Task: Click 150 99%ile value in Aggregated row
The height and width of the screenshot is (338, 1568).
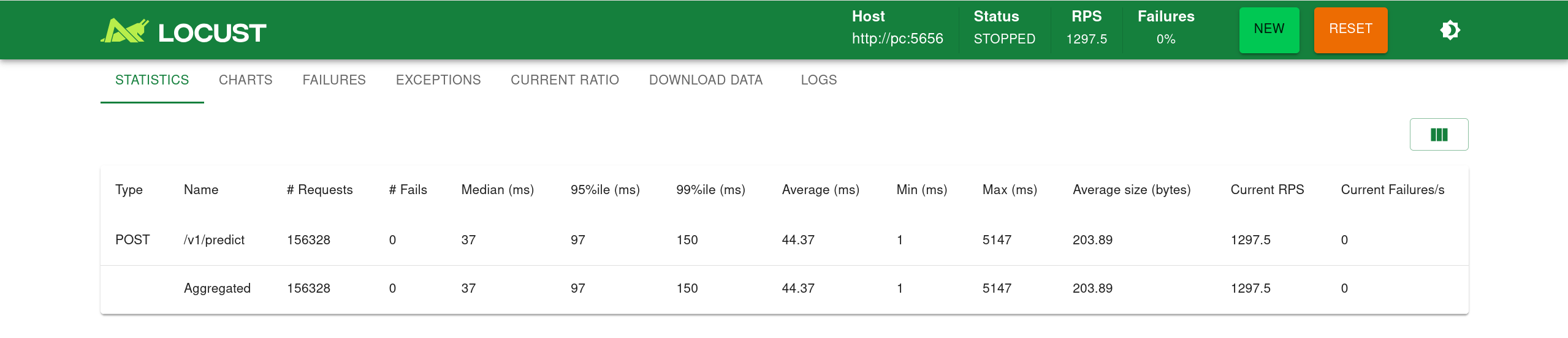Action: 687,288
